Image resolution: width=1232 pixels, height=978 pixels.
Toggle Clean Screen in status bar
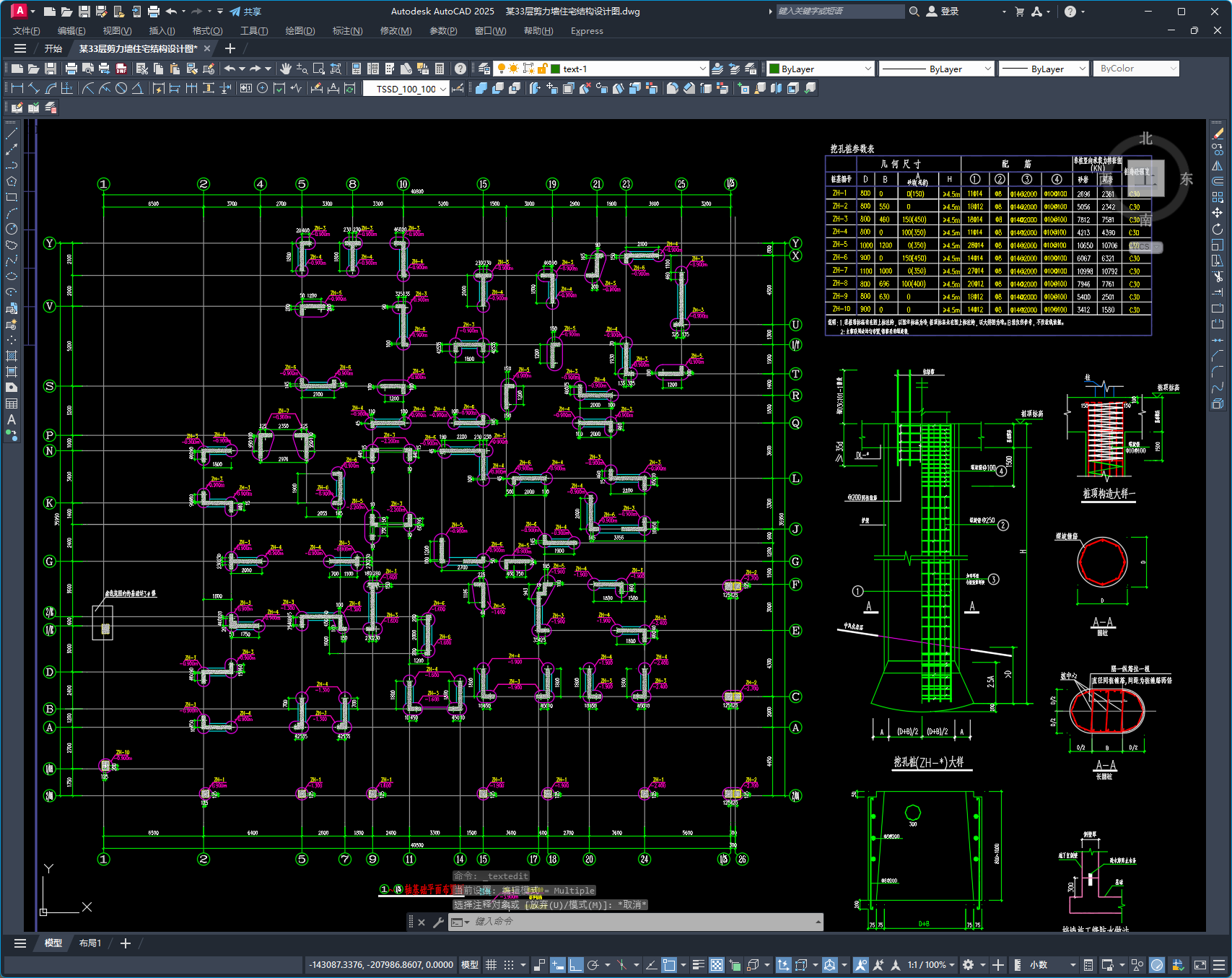(1200, 965)
